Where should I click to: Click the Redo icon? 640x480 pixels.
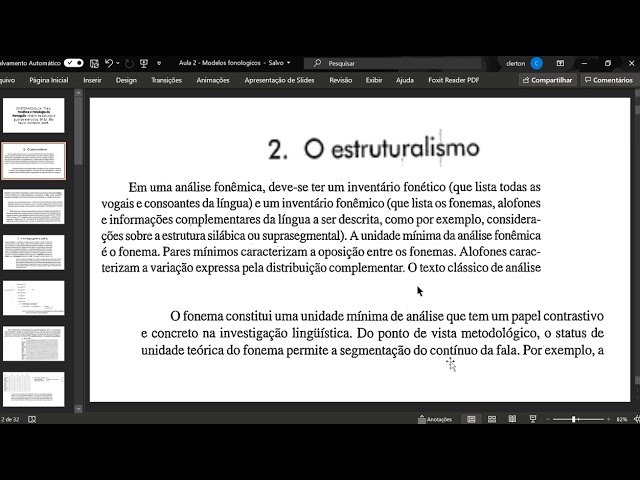tap(129, 63)
